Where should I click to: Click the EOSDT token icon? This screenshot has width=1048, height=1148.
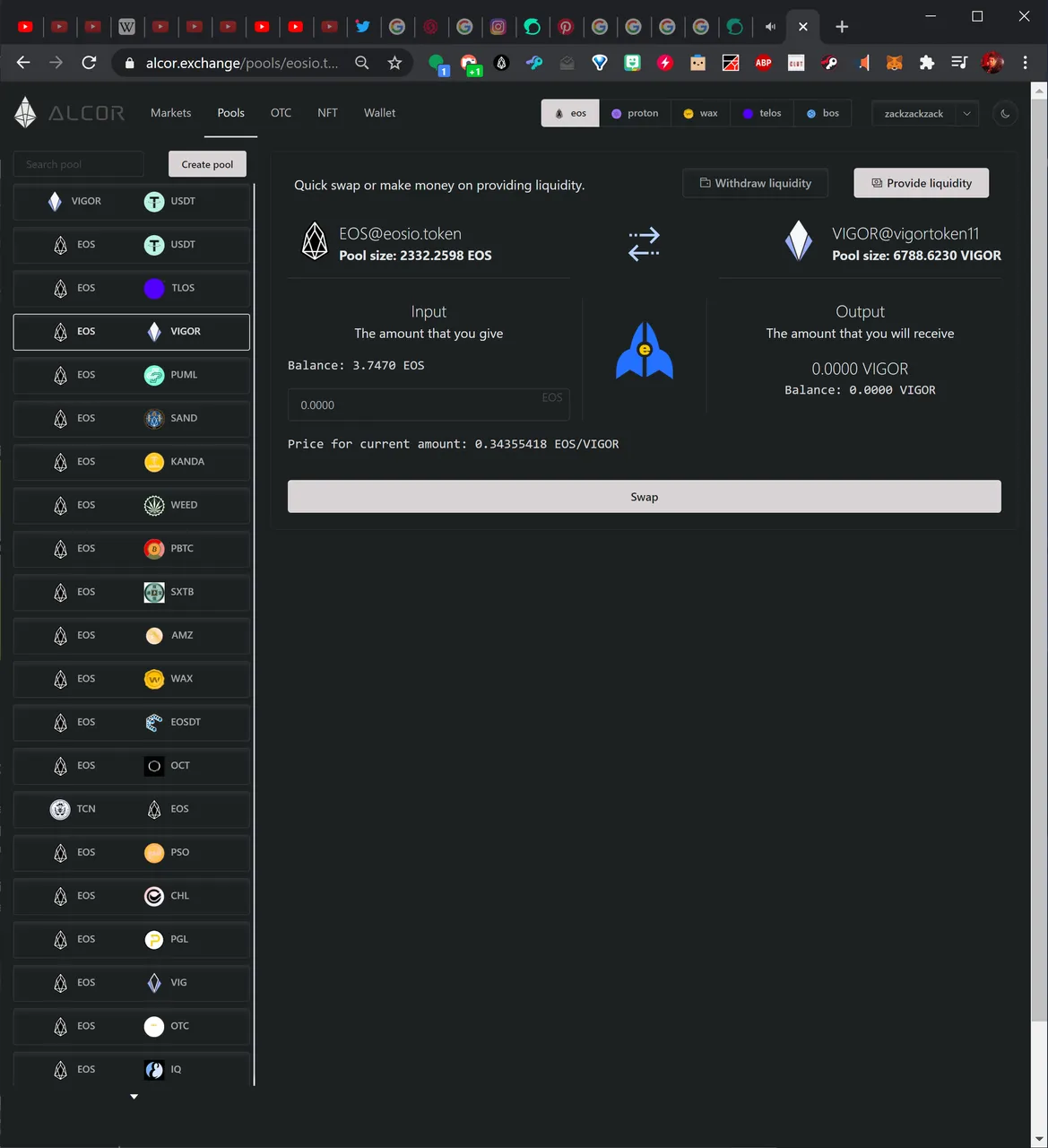pos(154,722)
